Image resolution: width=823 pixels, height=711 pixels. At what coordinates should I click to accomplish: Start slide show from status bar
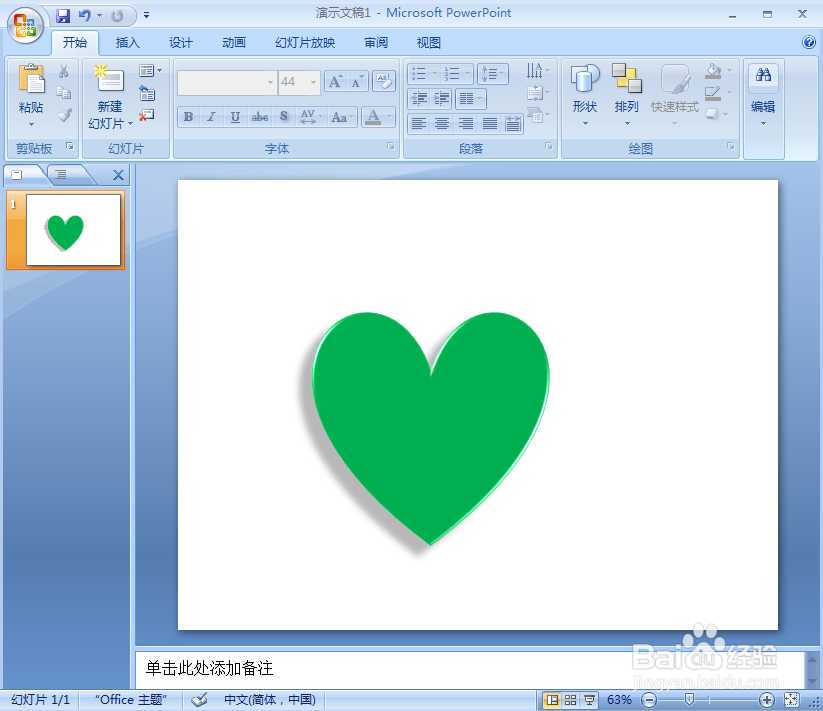589,699
